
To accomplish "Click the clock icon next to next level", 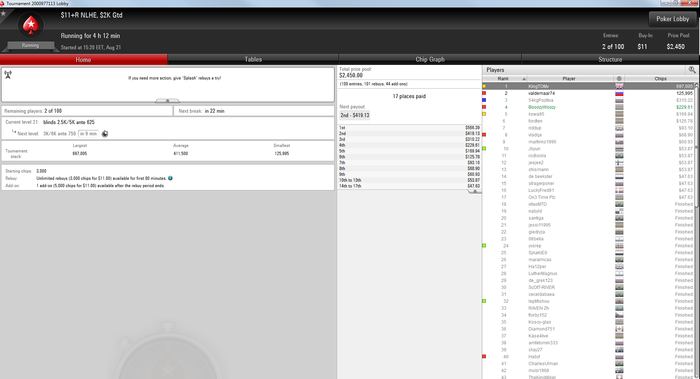I will [105, 133].
